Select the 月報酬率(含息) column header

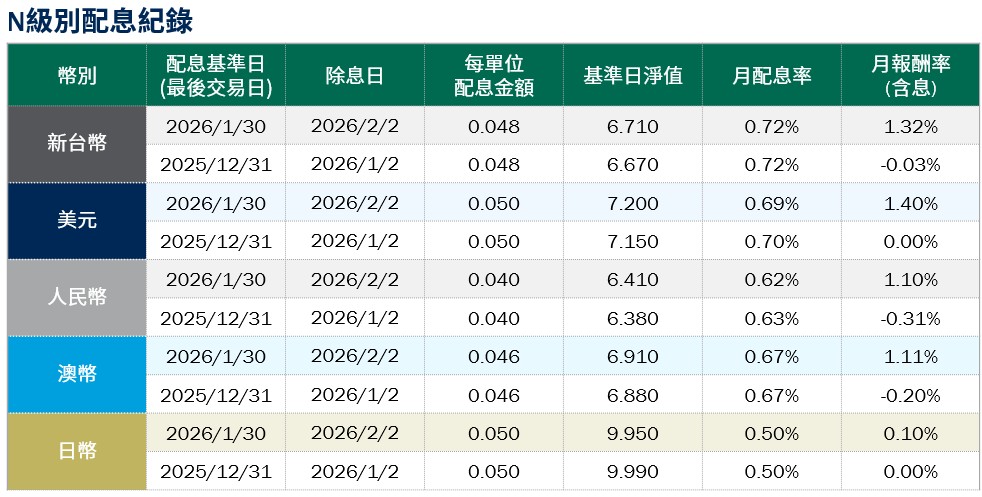910,76
